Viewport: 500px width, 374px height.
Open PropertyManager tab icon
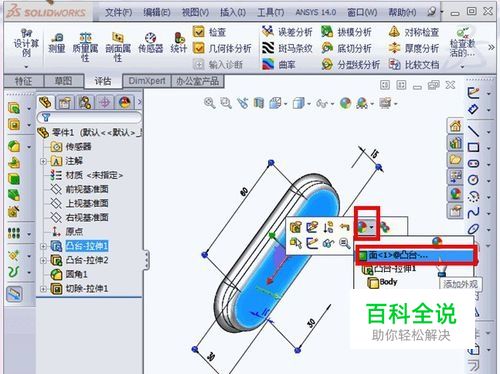tap(65, 102)
